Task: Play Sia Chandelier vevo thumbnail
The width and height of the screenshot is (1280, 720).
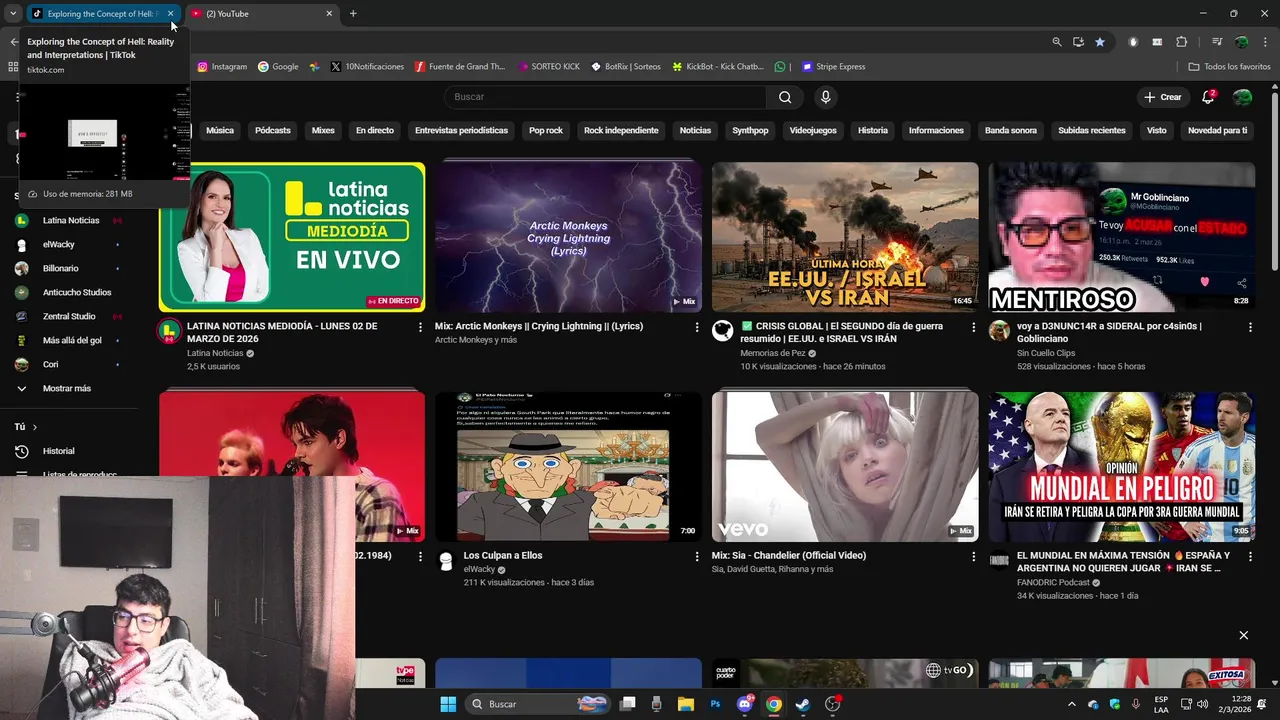Action: tap(845, 467)
